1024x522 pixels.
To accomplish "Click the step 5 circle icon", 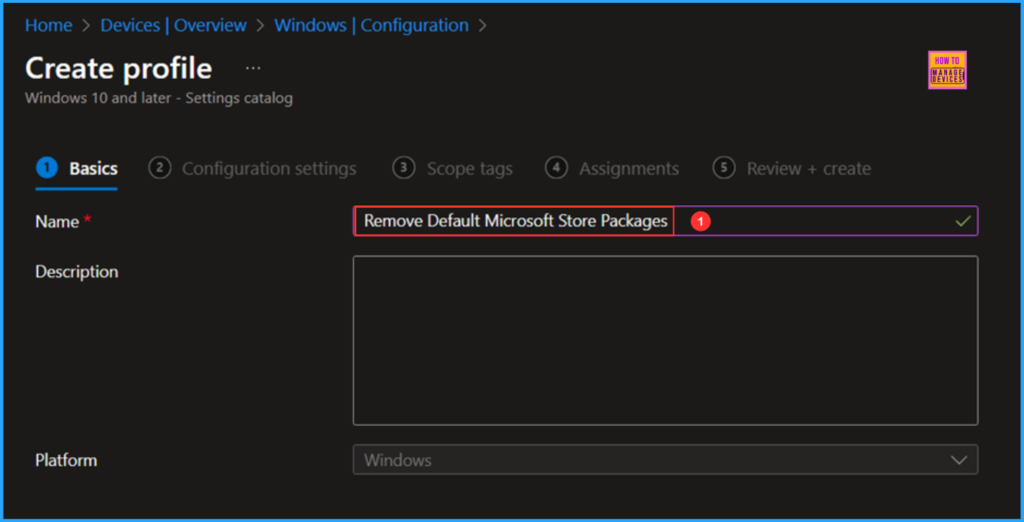I will [724, 168].
